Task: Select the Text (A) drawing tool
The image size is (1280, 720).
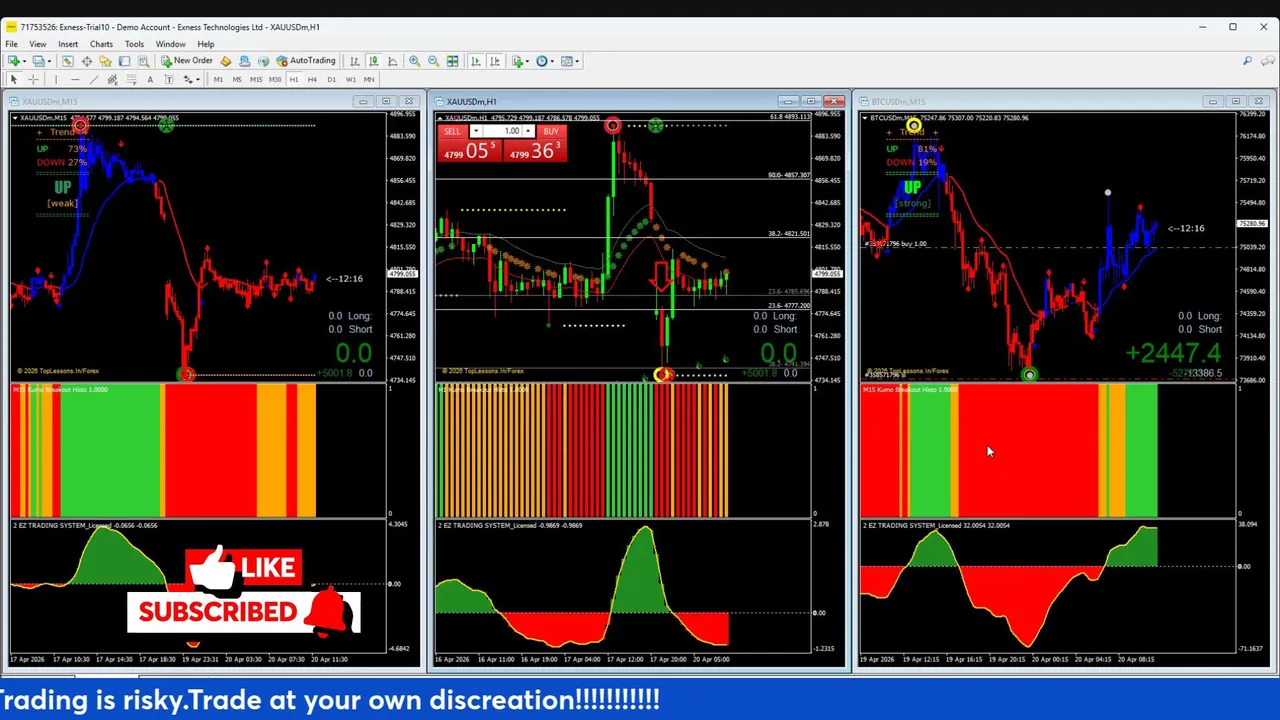Action: 150,80
